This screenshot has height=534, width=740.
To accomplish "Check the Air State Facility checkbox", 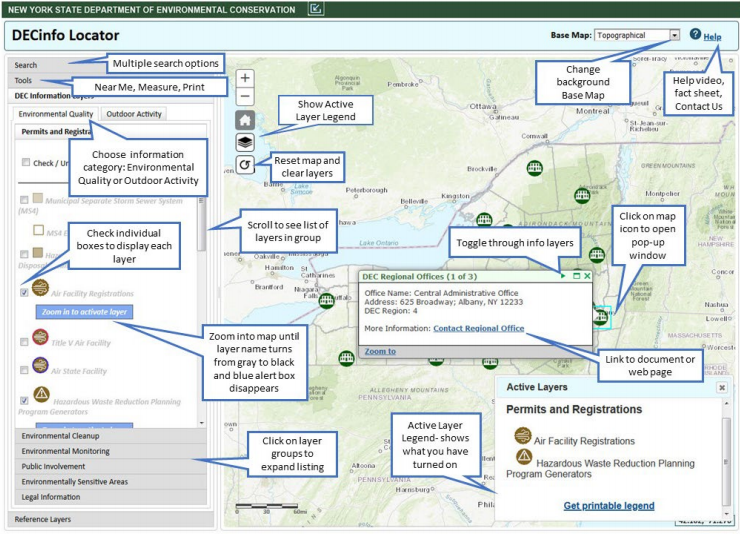I will pos(24,370).
